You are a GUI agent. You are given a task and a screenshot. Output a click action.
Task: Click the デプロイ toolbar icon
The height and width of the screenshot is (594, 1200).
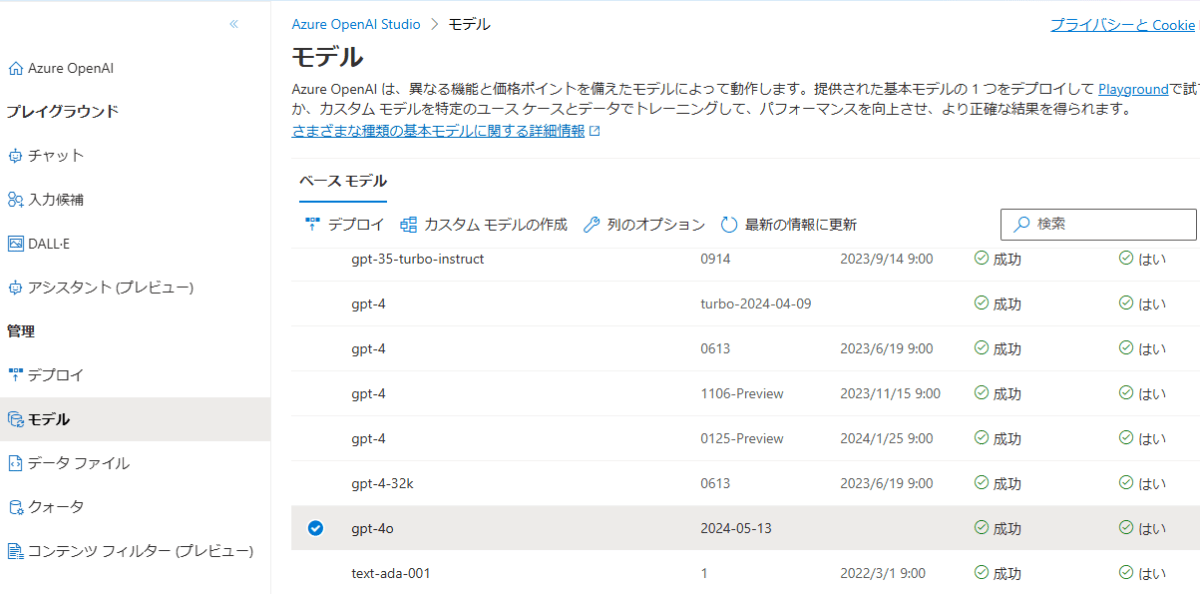tap(311, 225)
